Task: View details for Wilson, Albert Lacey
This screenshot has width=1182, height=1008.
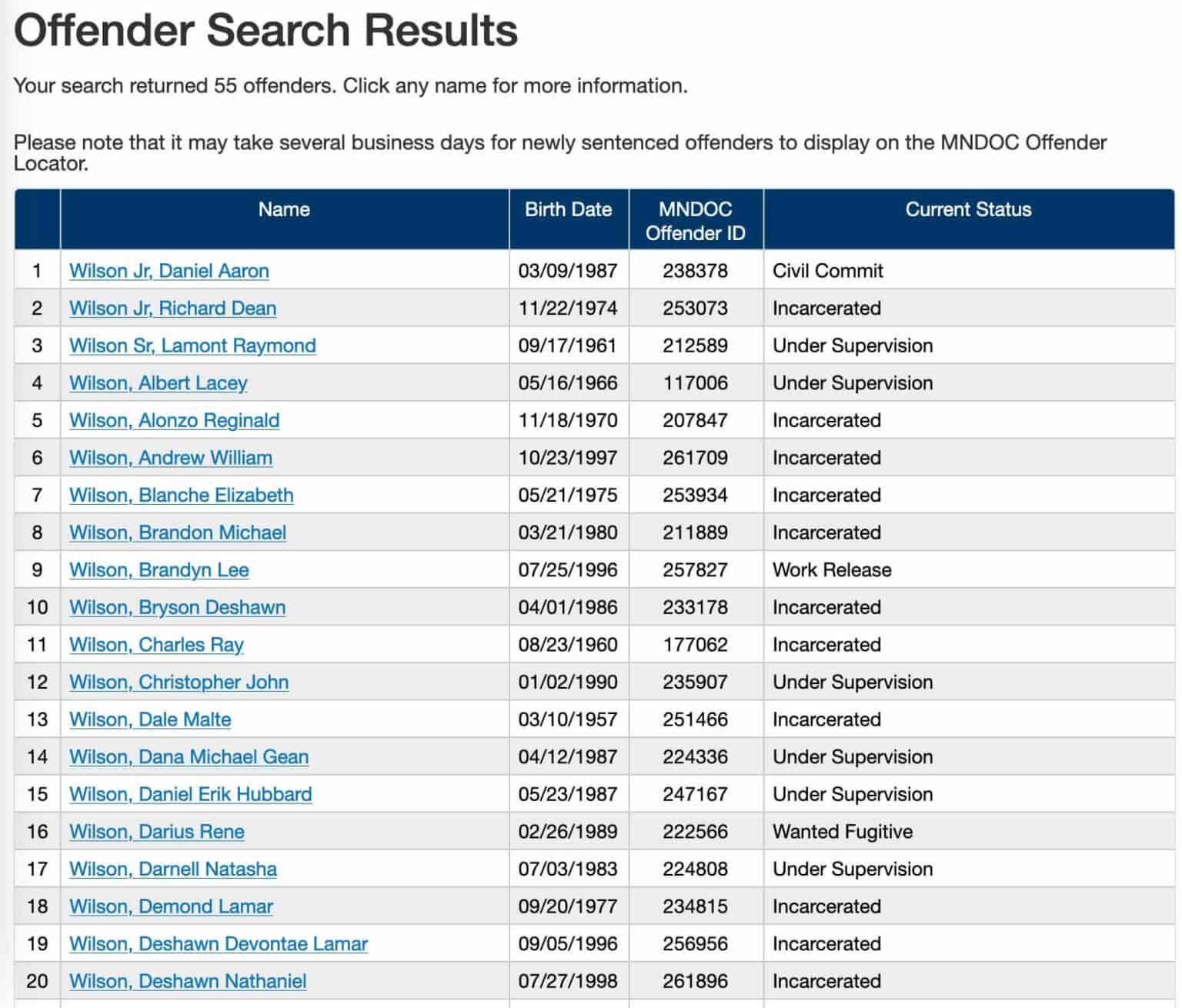Action: (x=159, y=382)
